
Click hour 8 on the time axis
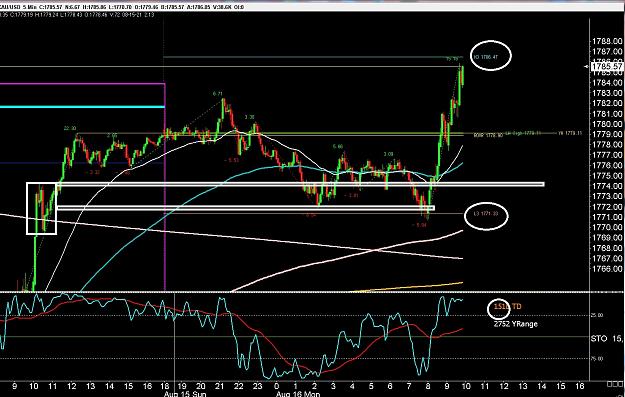tap(428, 386)
